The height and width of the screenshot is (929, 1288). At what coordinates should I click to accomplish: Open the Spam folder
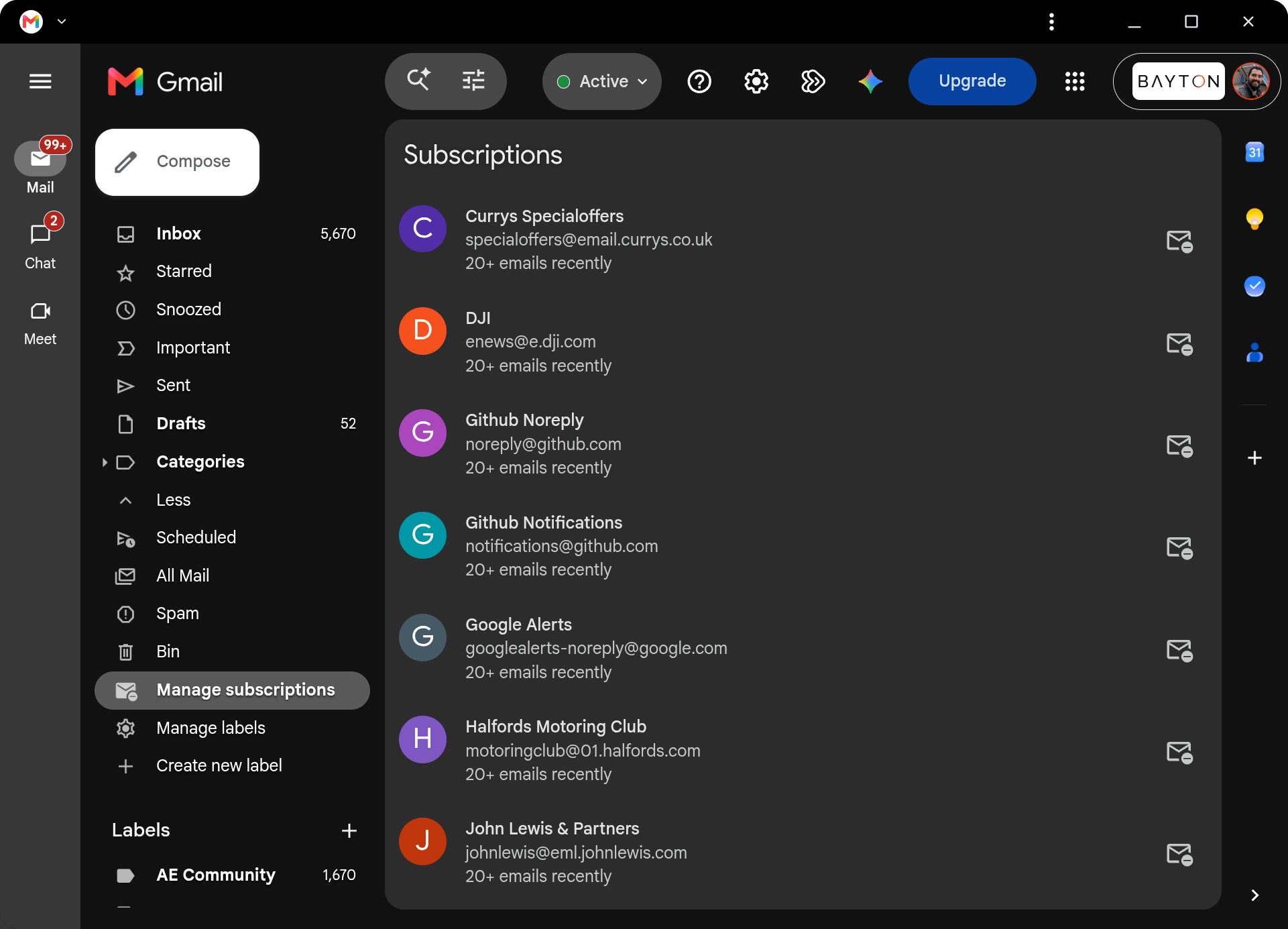[x=232, y=613]
